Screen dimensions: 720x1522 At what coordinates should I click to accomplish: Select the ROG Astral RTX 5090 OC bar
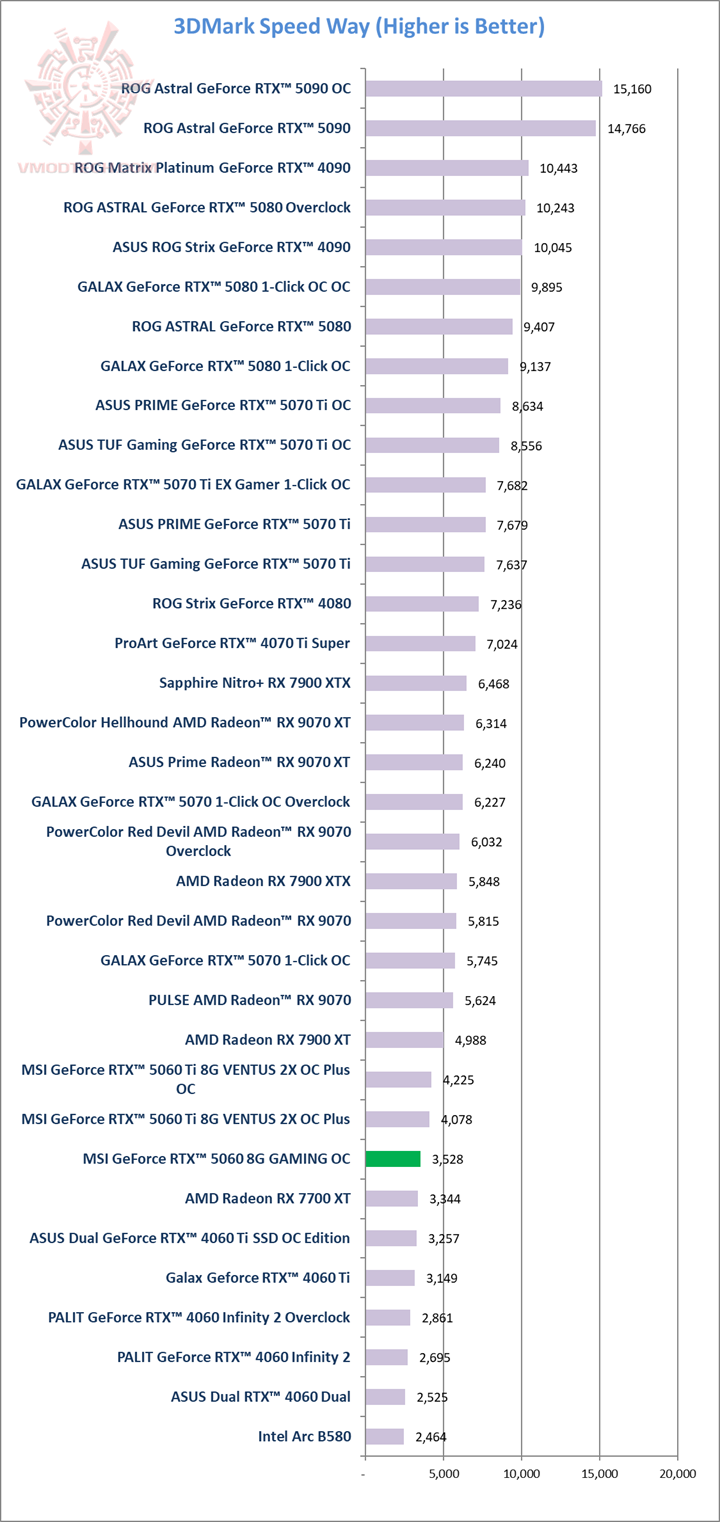(484, 89)
